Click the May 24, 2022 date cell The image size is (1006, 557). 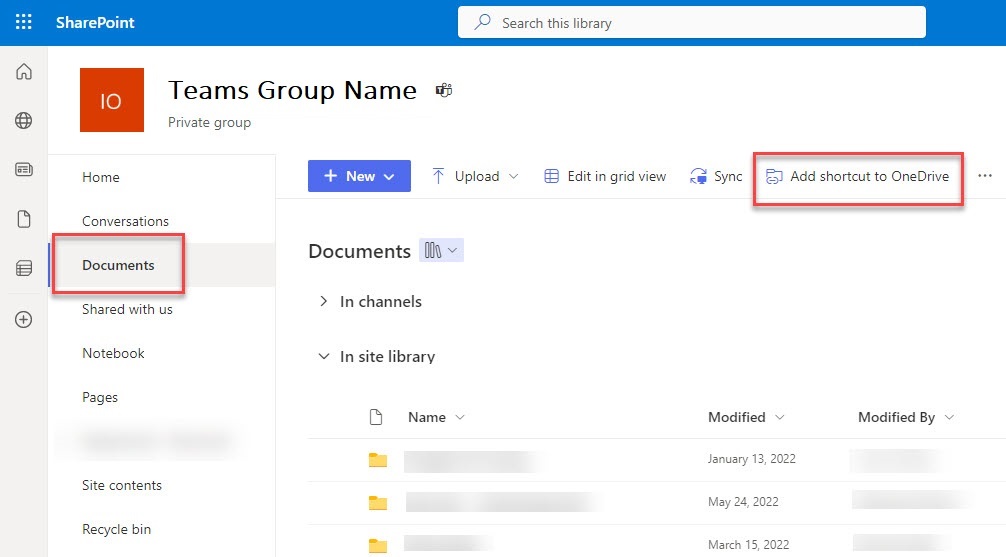[x=743, y=502]
